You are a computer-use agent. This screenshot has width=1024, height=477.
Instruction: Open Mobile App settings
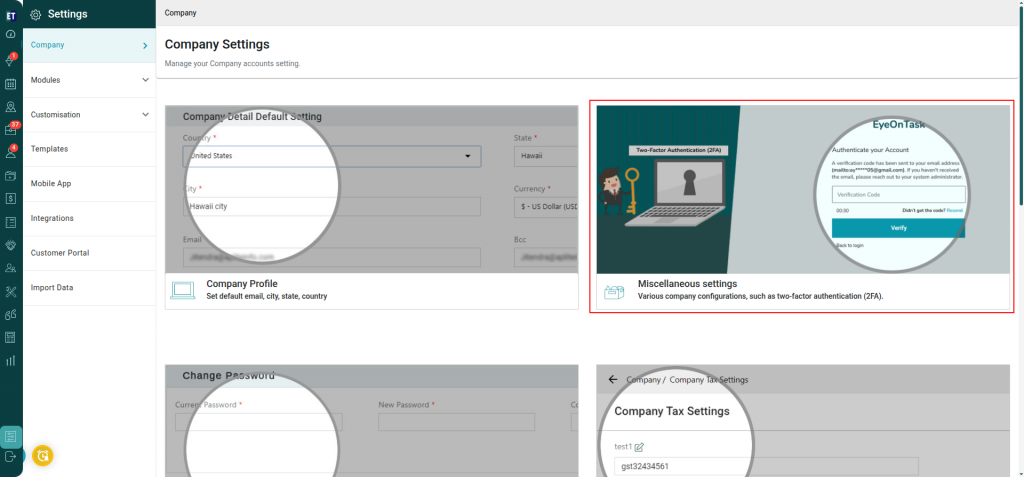[89, 184]
